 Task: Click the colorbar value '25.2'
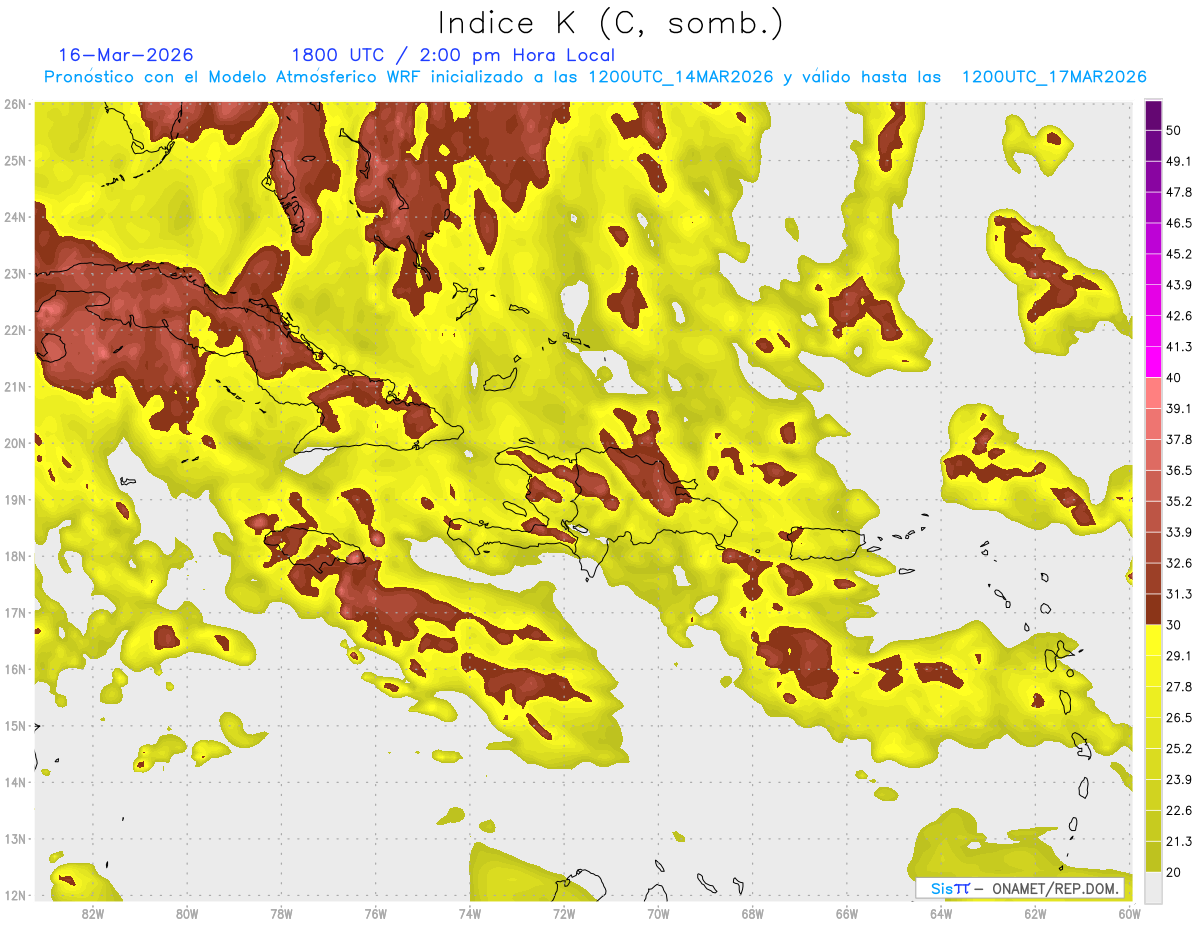(x=1179, y=749)
